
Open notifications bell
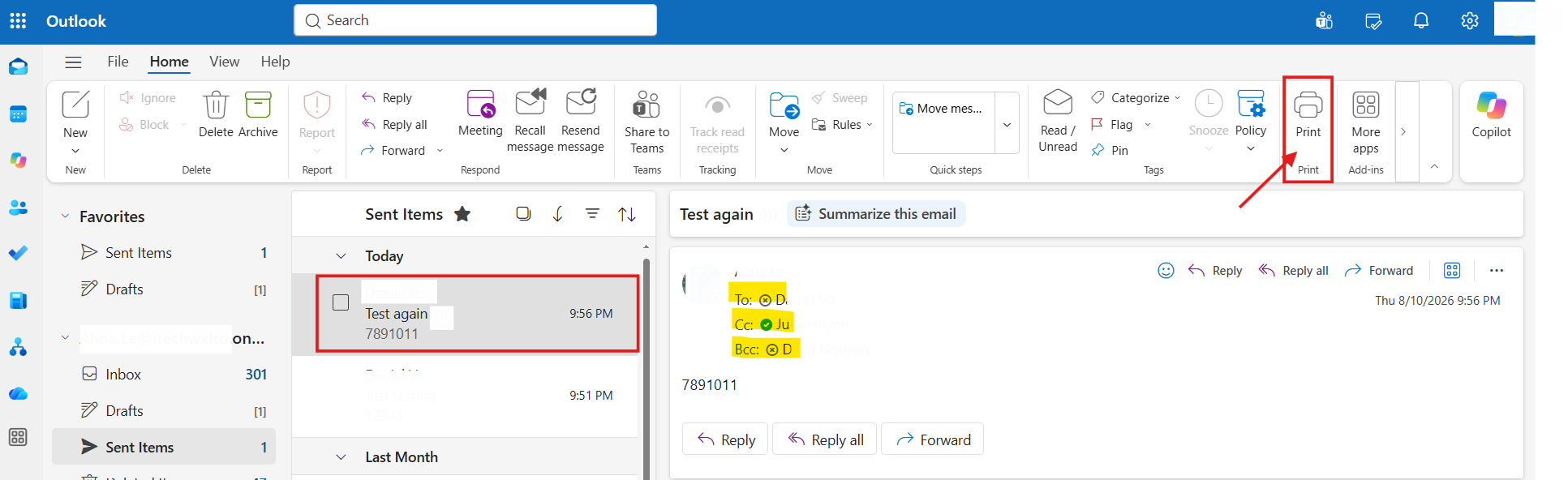(x=1421, y=21)
